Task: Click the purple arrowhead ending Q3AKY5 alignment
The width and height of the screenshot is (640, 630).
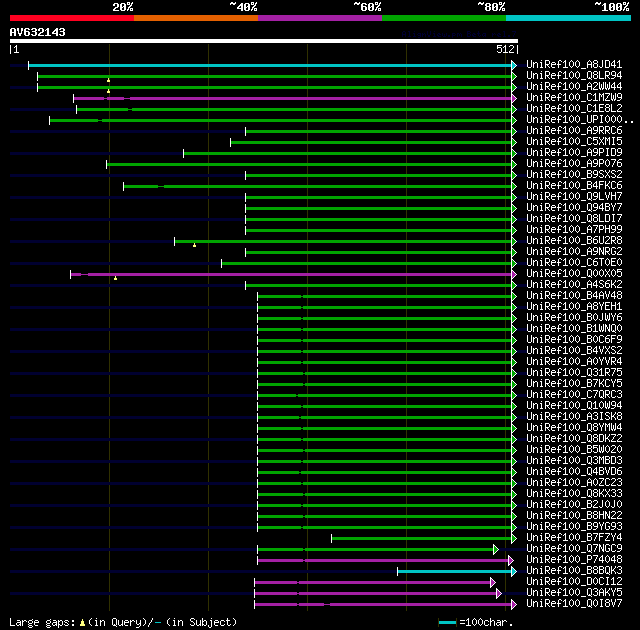Action: pyautogui.click(x=499, y=594)
